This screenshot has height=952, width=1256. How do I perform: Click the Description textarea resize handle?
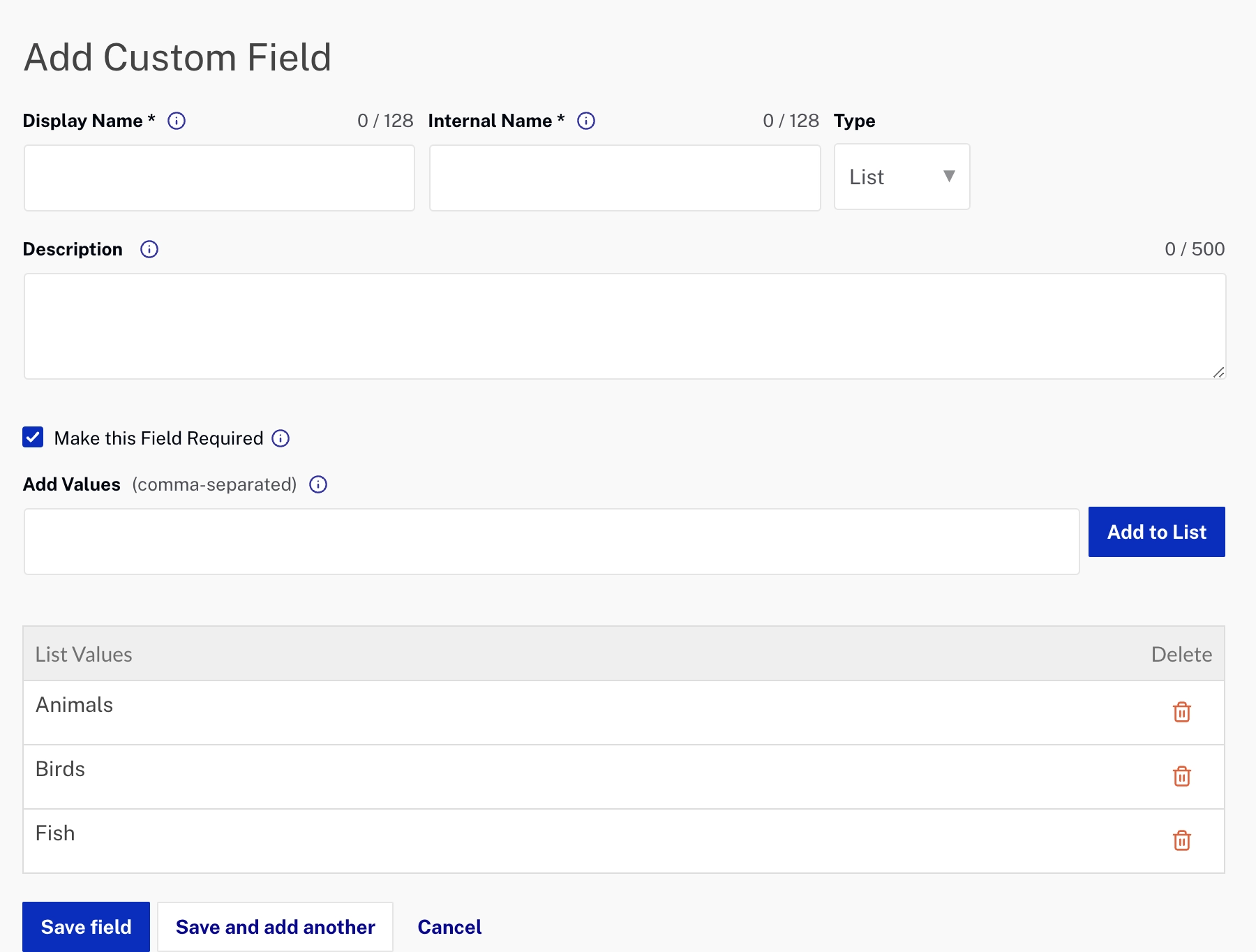pos(1220,371)
